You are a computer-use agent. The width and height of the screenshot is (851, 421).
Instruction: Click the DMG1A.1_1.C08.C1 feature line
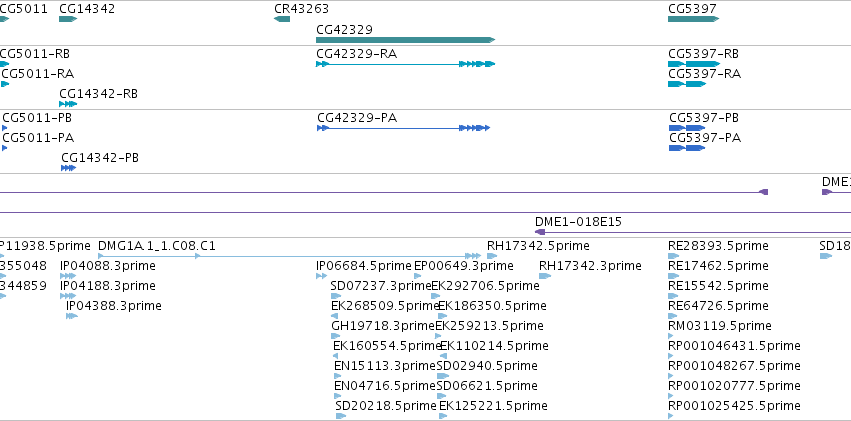pyautogui.click(x=289, y=256)
